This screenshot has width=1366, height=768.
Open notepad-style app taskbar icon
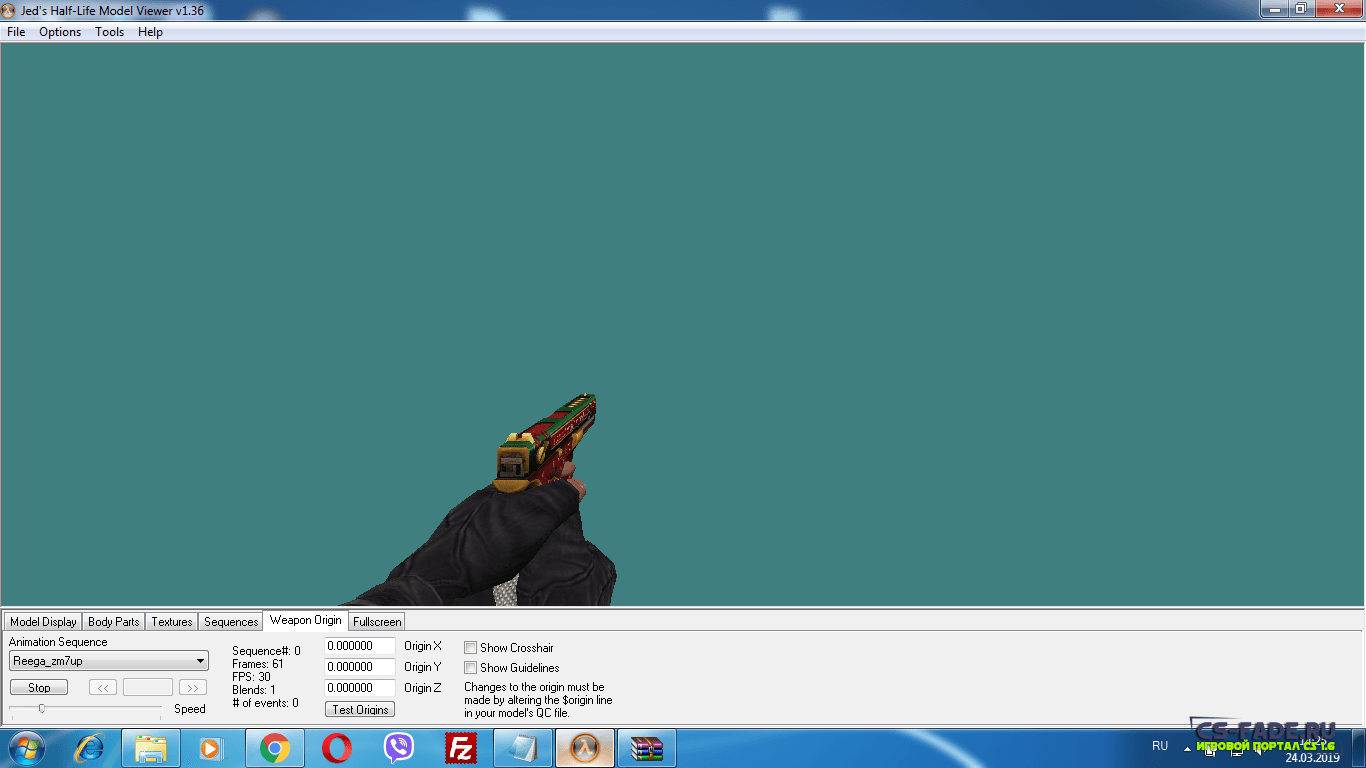523,748
